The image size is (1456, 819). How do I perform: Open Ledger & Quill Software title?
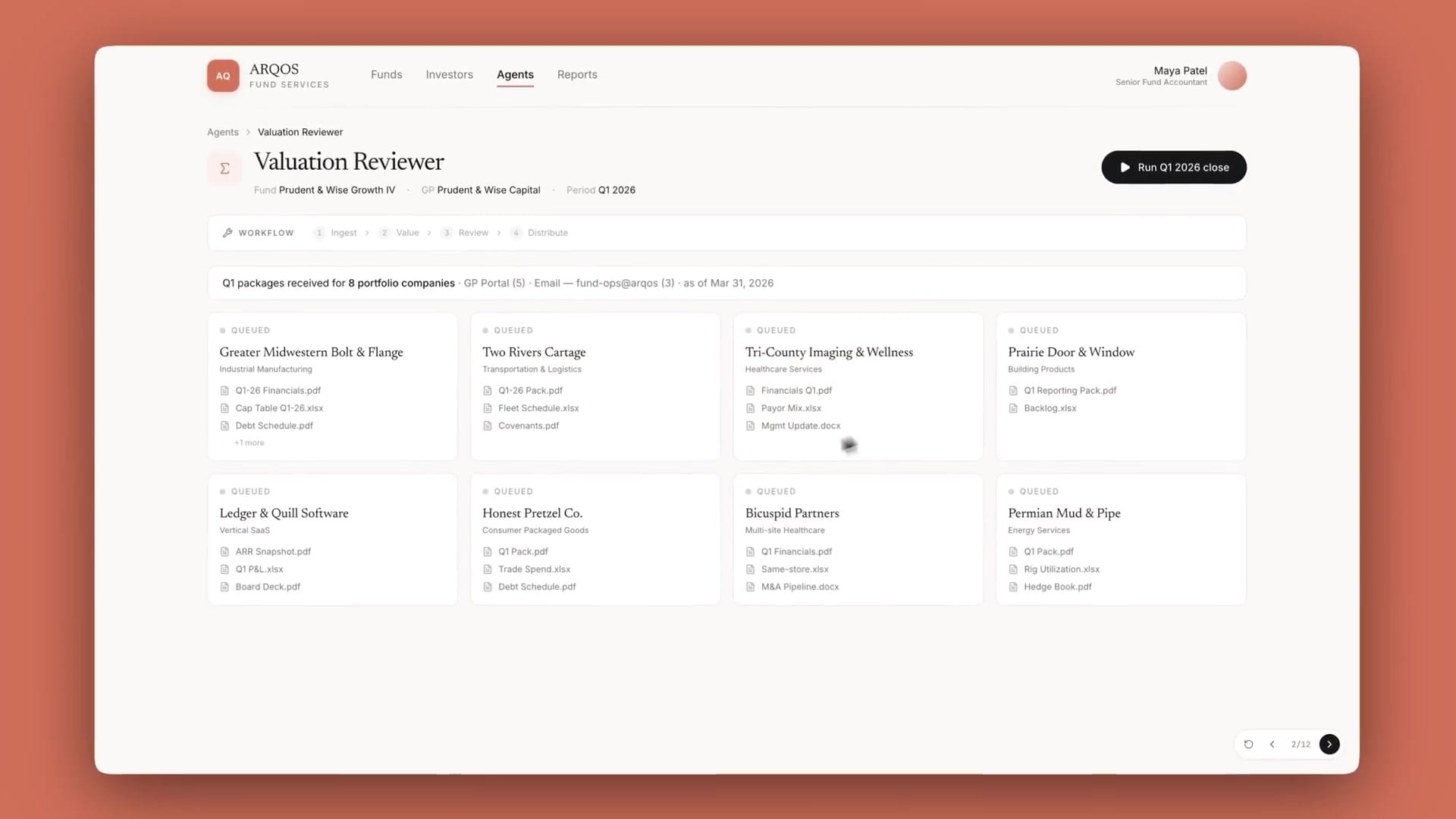click(x=284, y=513)
